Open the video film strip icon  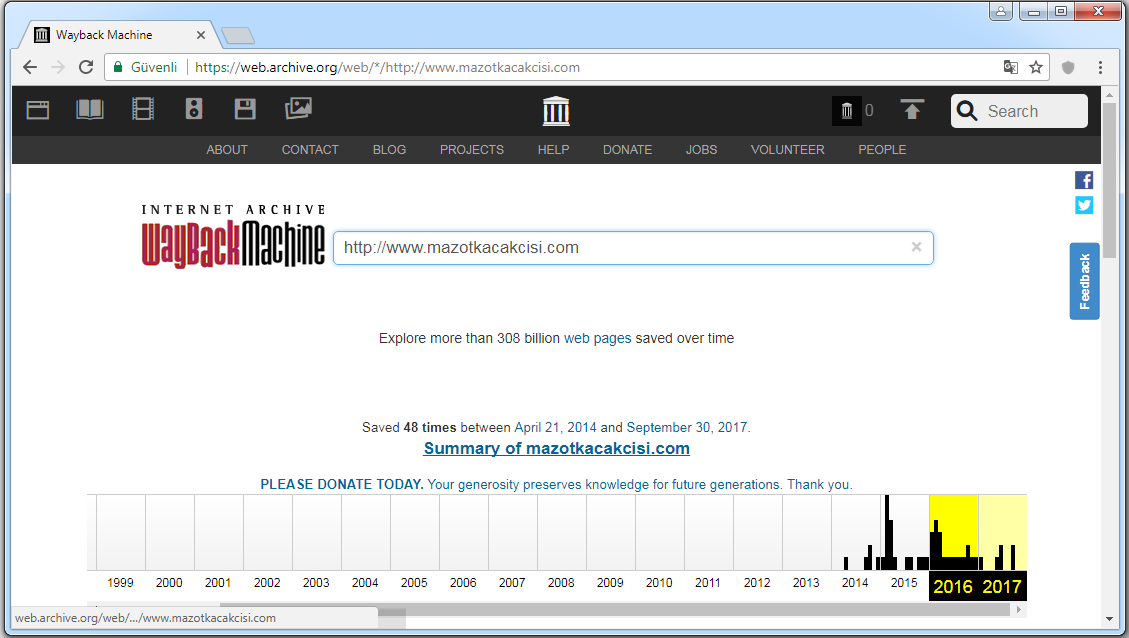coord(143,110)
